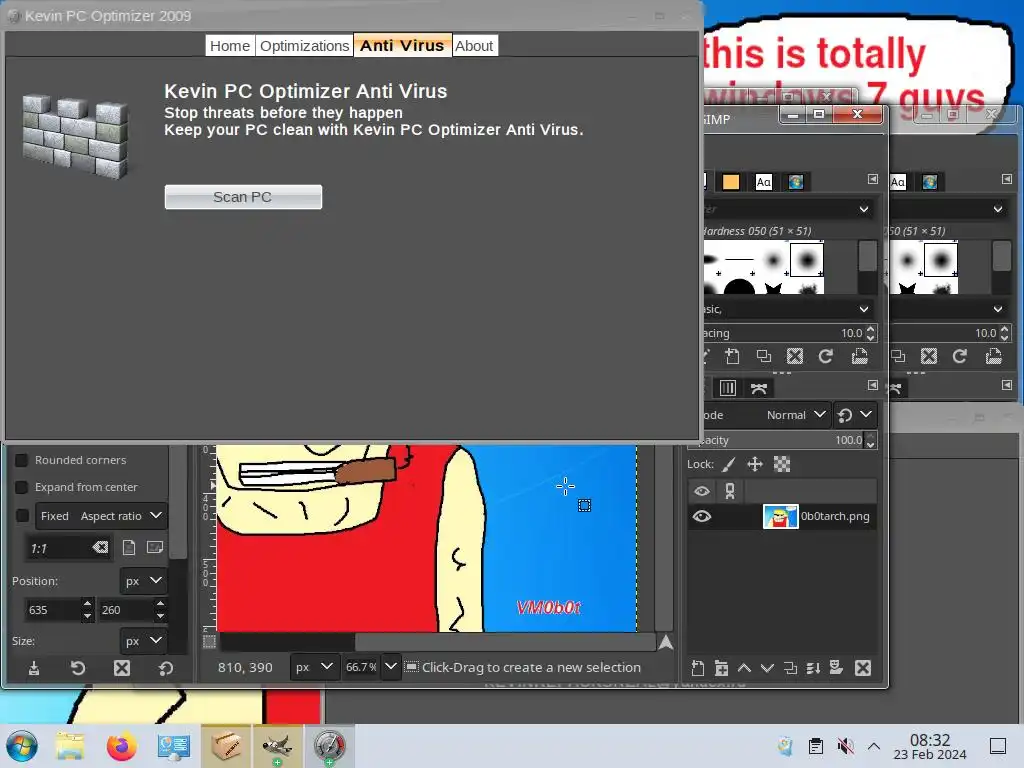
Task: Raise the layer one step up
Action: click(x=744, y=667)
